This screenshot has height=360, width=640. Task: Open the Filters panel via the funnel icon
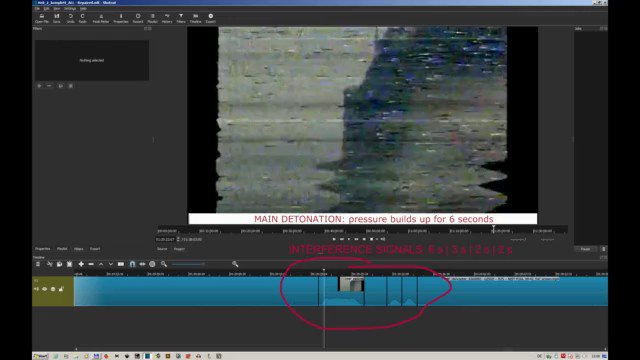181,18
